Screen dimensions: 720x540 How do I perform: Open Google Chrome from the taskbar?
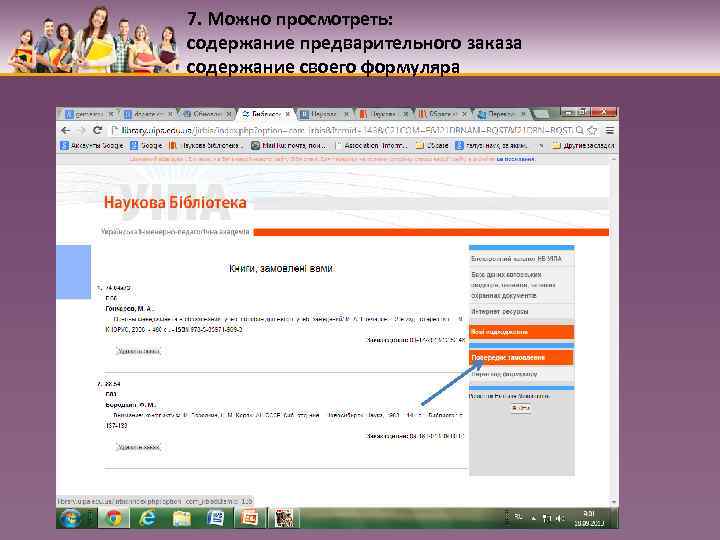[x=113, y=518]
